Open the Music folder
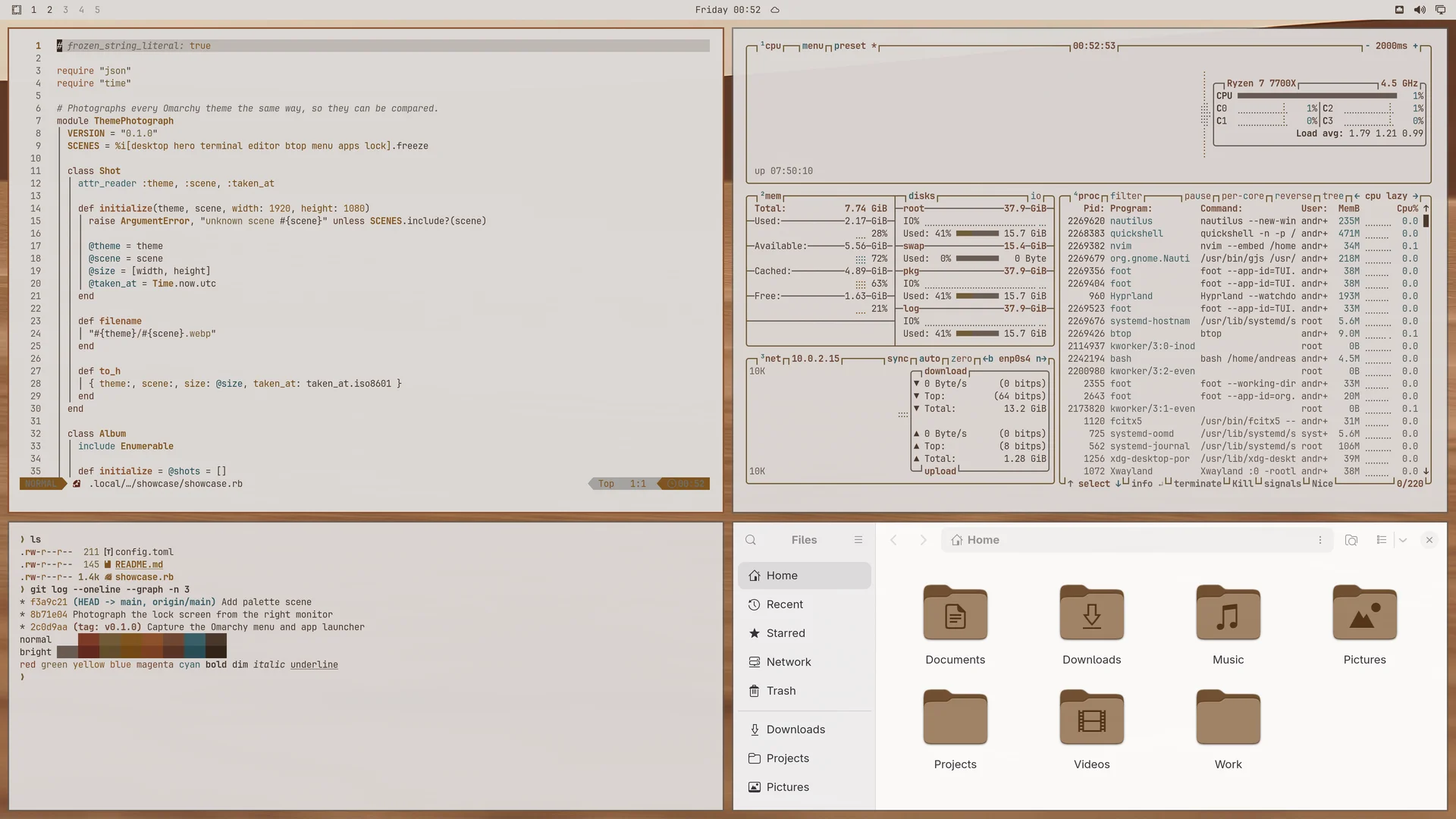This screenshot has width=1456, height=819. click(1228, 625)
